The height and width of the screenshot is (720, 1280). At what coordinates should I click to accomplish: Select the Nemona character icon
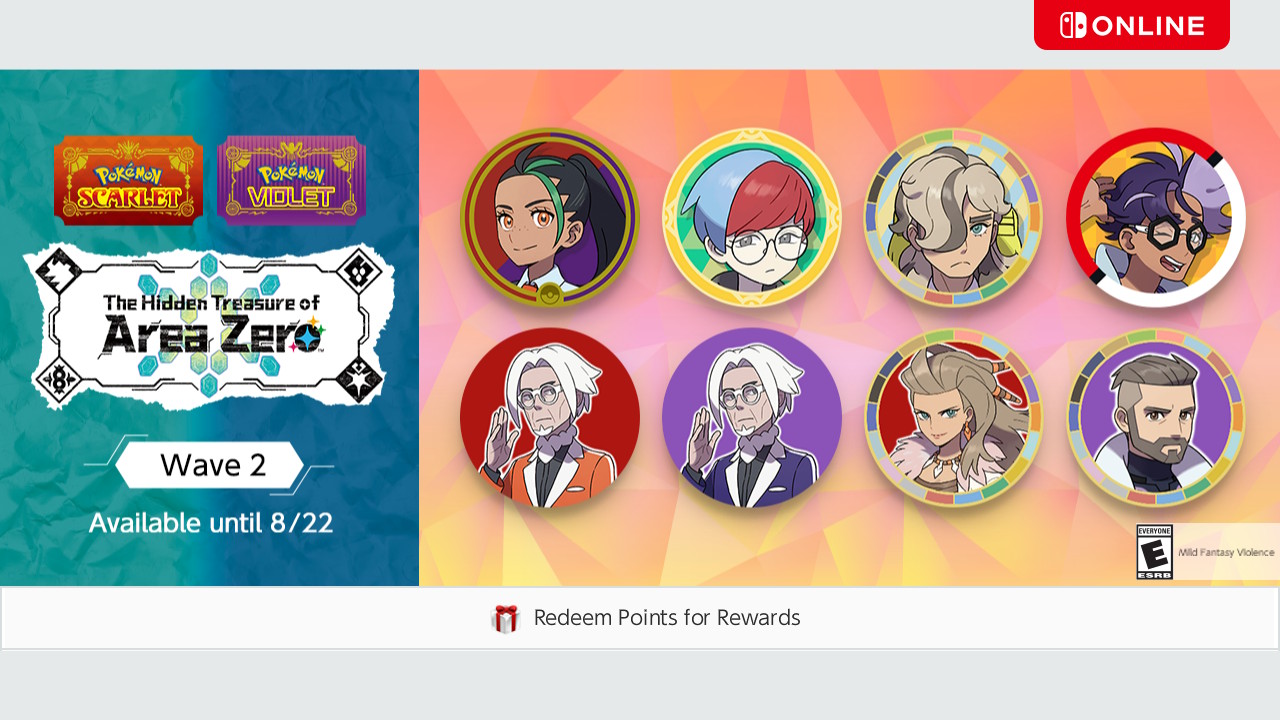pos(549,217)
